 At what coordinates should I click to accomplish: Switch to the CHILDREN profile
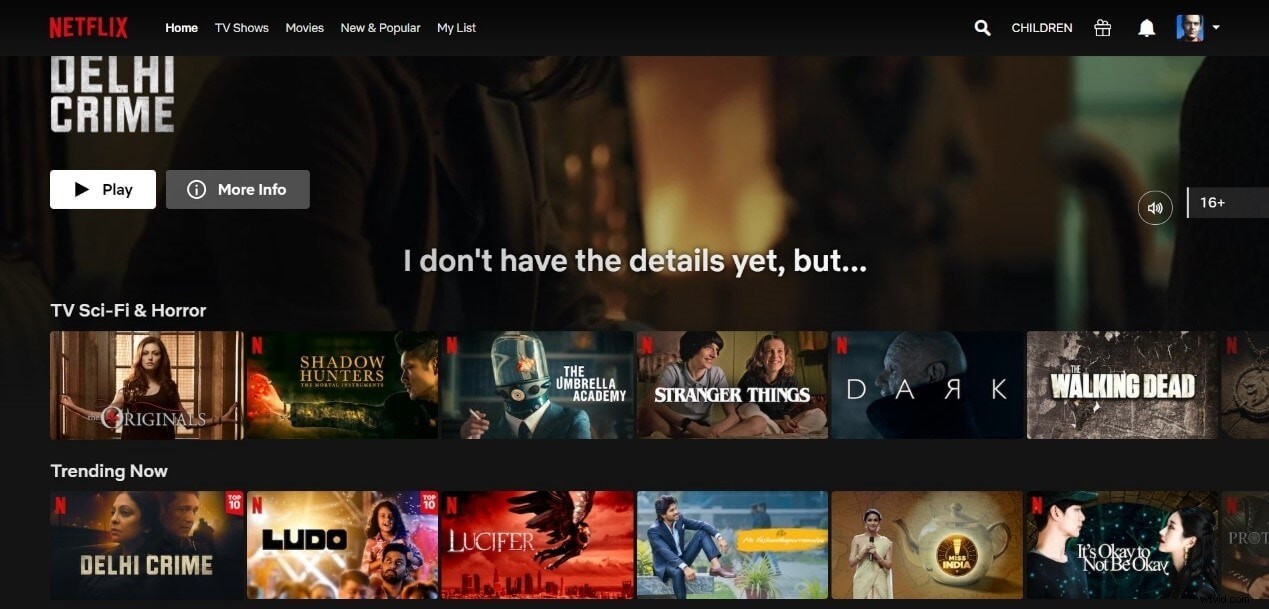[x=1041, y=27]
